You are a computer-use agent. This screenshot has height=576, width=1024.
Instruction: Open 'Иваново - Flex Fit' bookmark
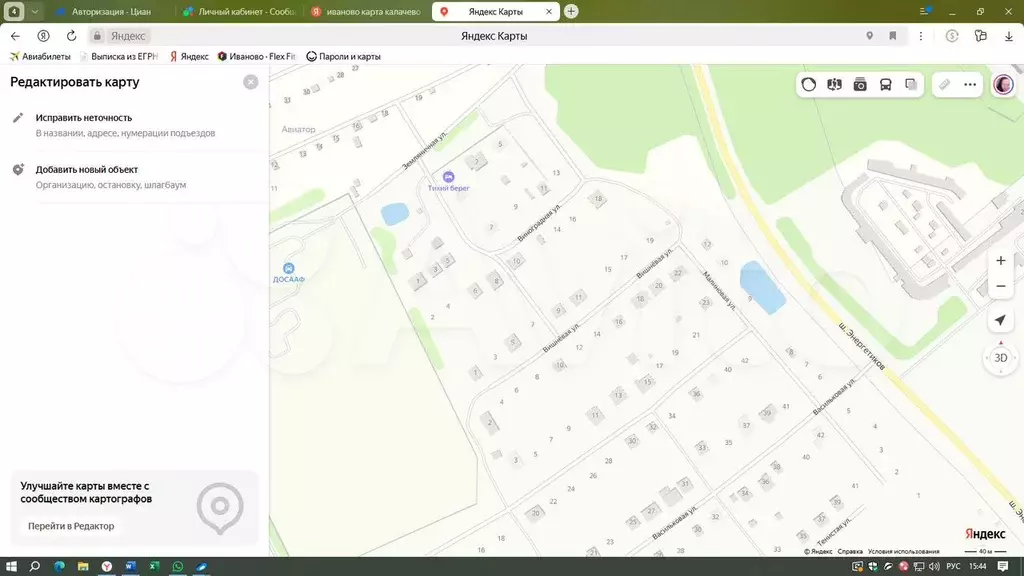256,57
